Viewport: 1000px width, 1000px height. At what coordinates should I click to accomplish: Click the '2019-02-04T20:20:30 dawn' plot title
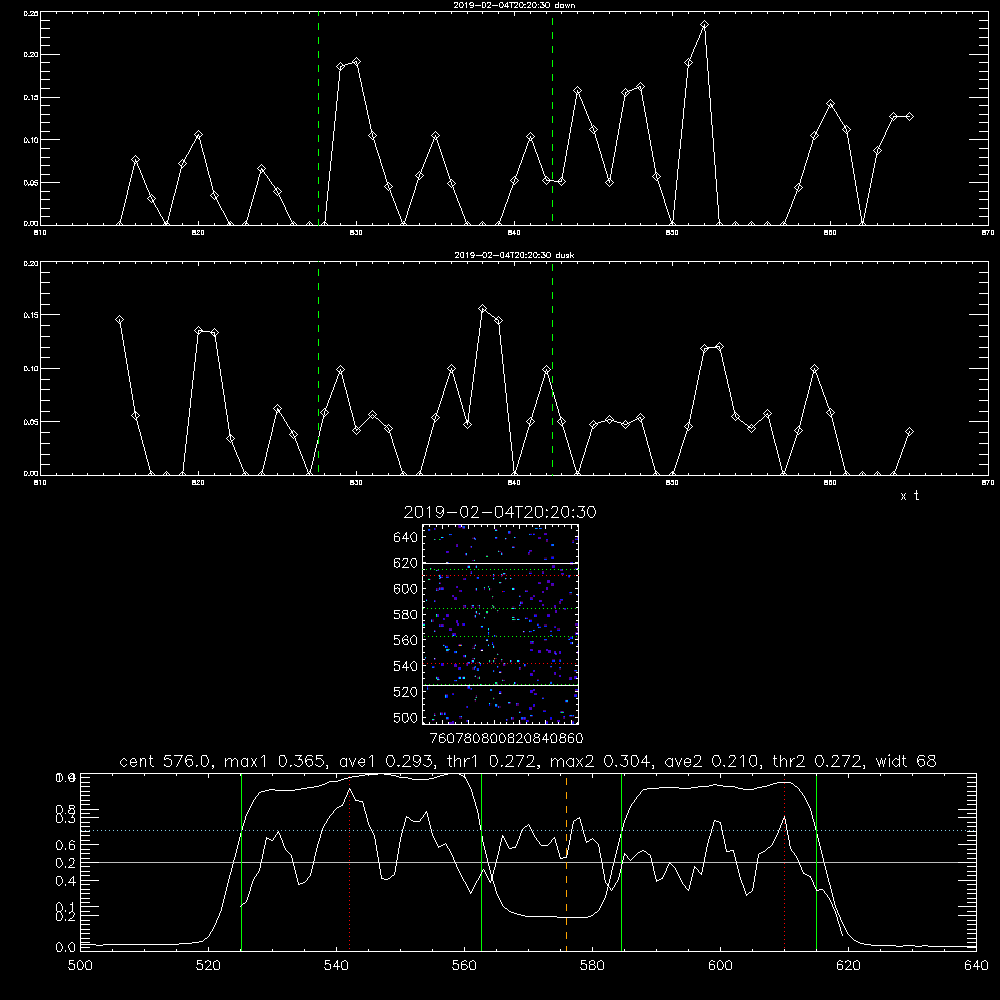point(514,5)
